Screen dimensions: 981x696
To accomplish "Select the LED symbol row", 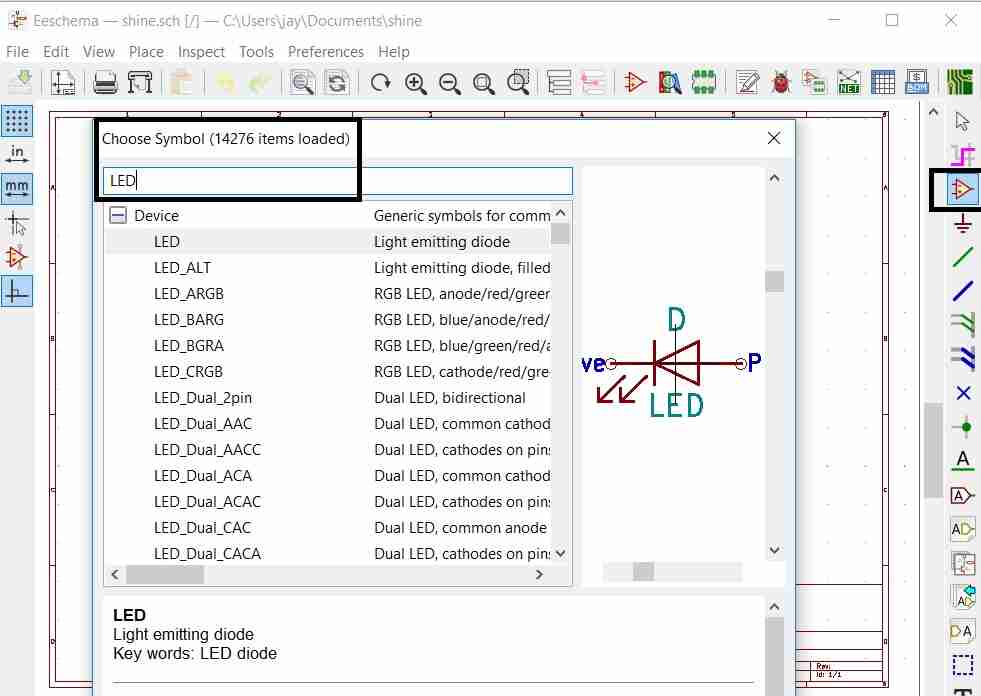I will pos(328,242).
